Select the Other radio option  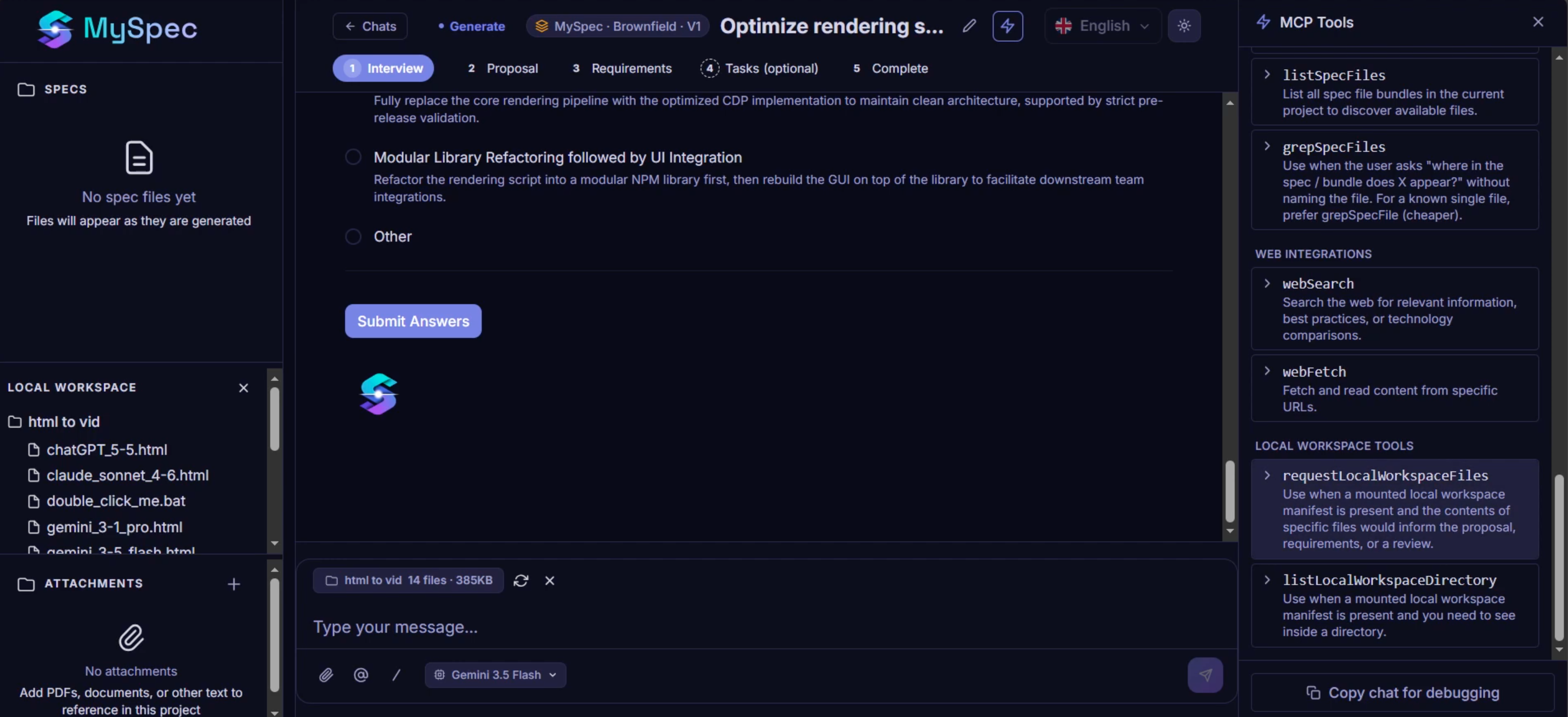click(x=353, y=237)
